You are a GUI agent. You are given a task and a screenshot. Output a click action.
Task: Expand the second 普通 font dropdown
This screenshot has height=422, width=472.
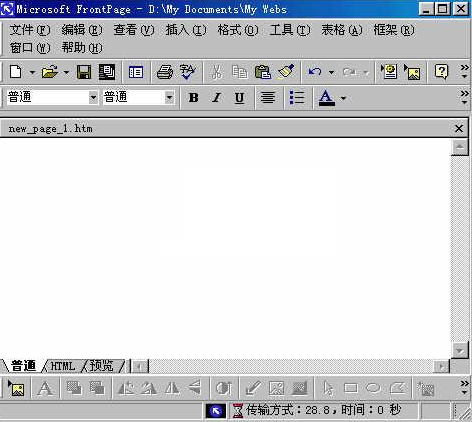[169, 97]
